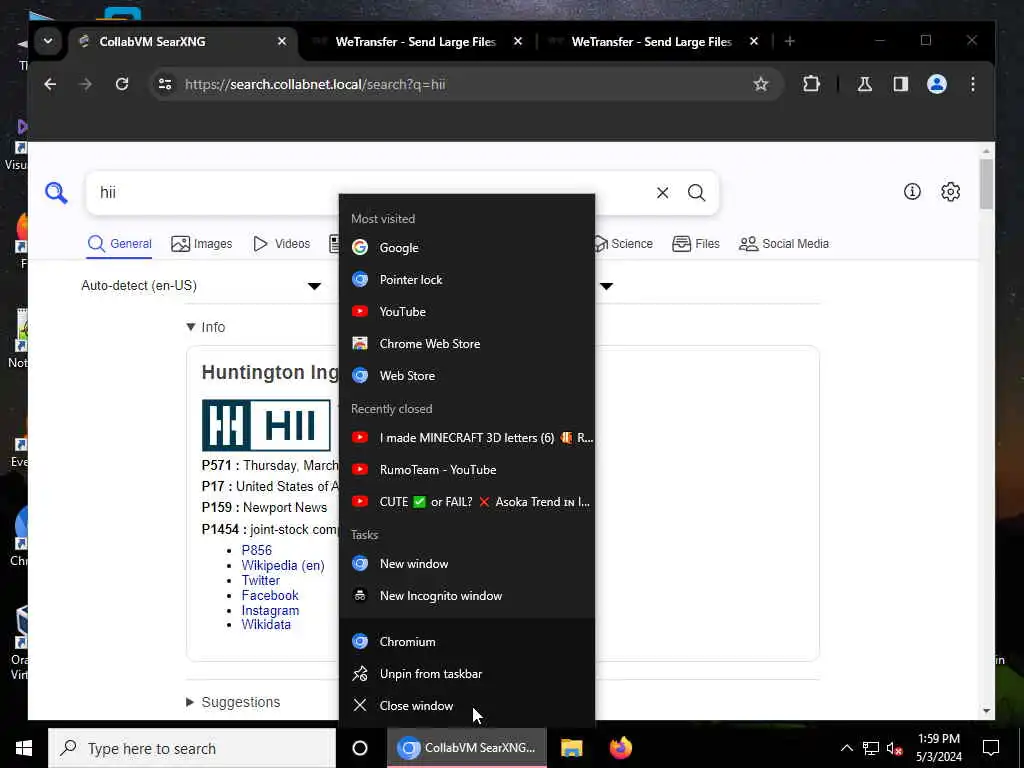Open the SearXNG about info icon
The height and width of the screenshot is (768, 1024).
[x=912, y=191]
